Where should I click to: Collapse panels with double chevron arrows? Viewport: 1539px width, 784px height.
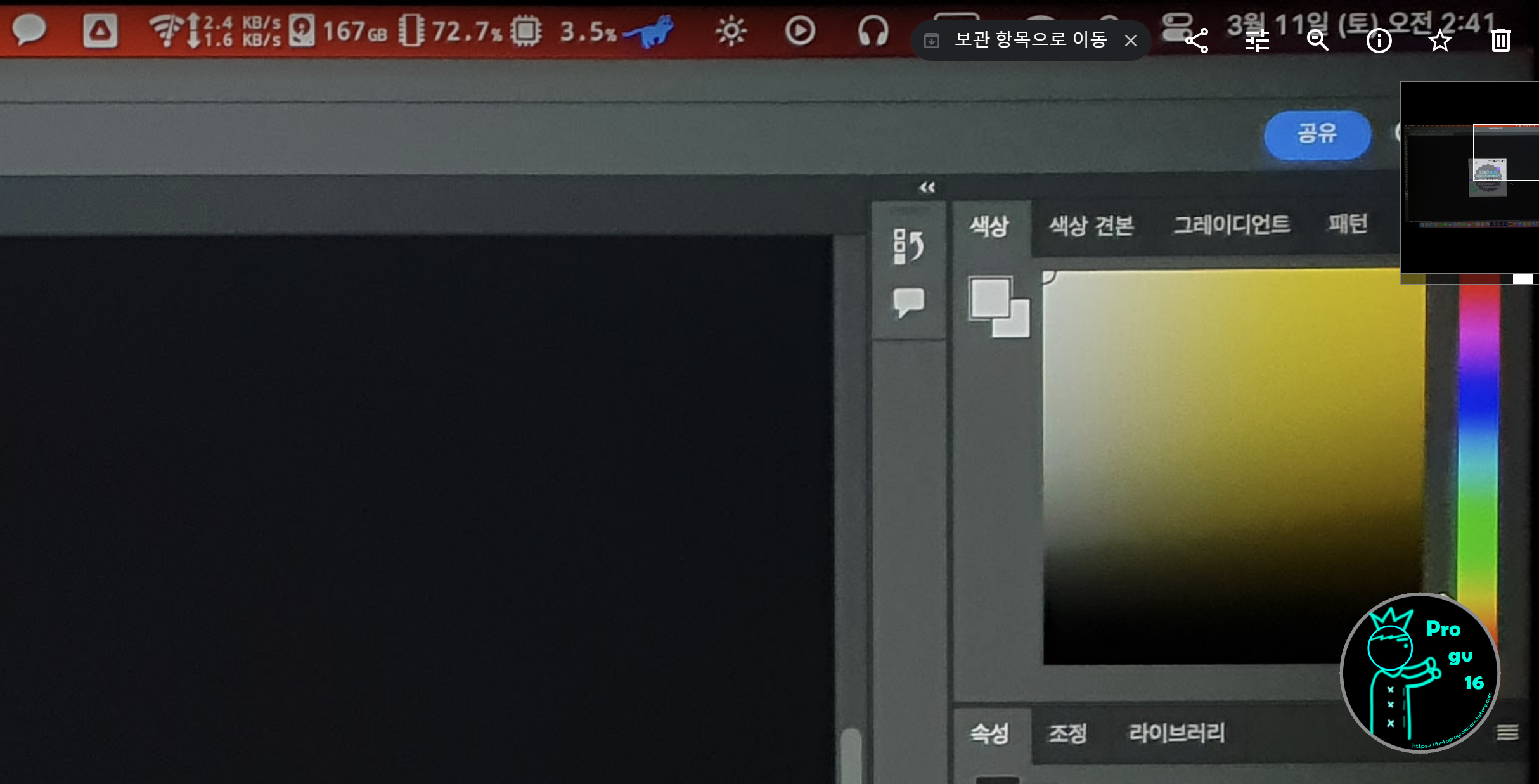pyautogui.click(x=927, y=188)
